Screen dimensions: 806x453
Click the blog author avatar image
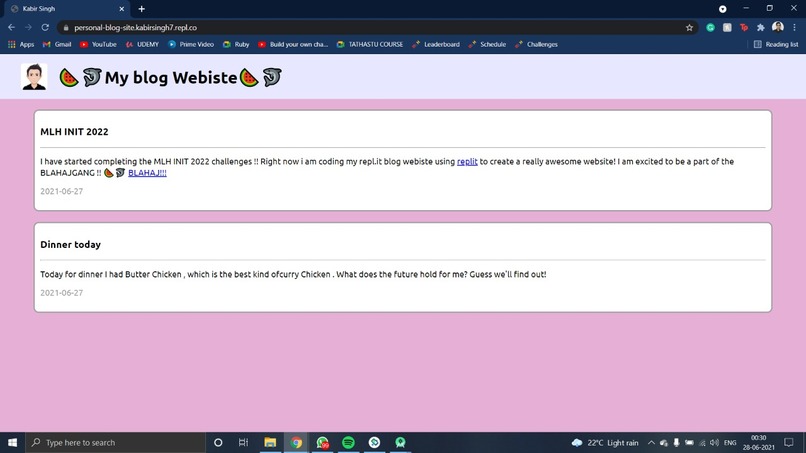click(34, 77)
